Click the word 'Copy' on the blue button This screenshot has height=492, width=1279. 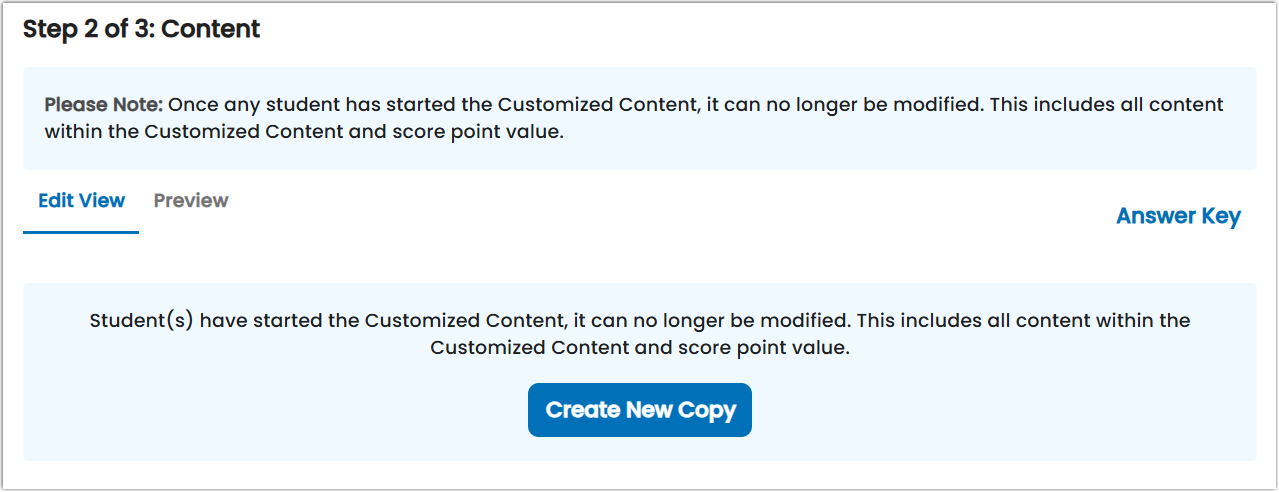pos(707,411)
